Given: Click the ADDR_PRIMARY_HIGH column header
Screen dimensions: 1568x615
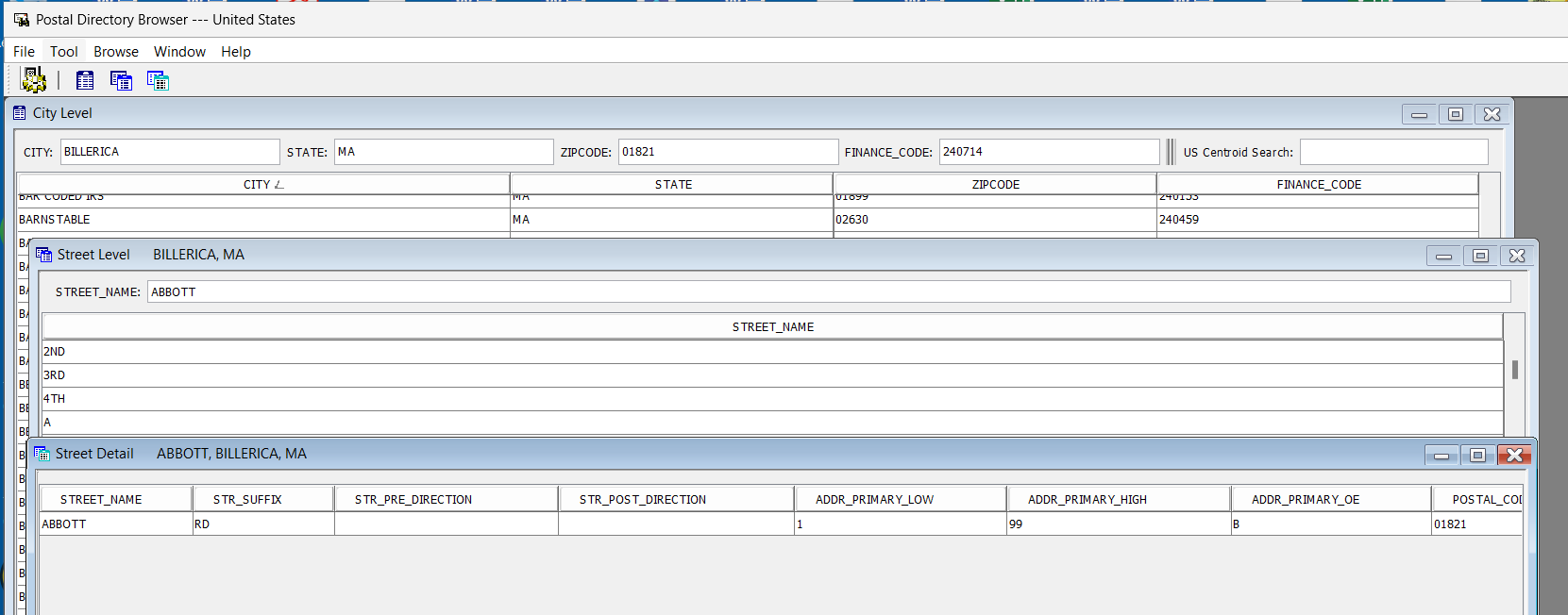Looking at the screenshot, I should point(1119,499).
